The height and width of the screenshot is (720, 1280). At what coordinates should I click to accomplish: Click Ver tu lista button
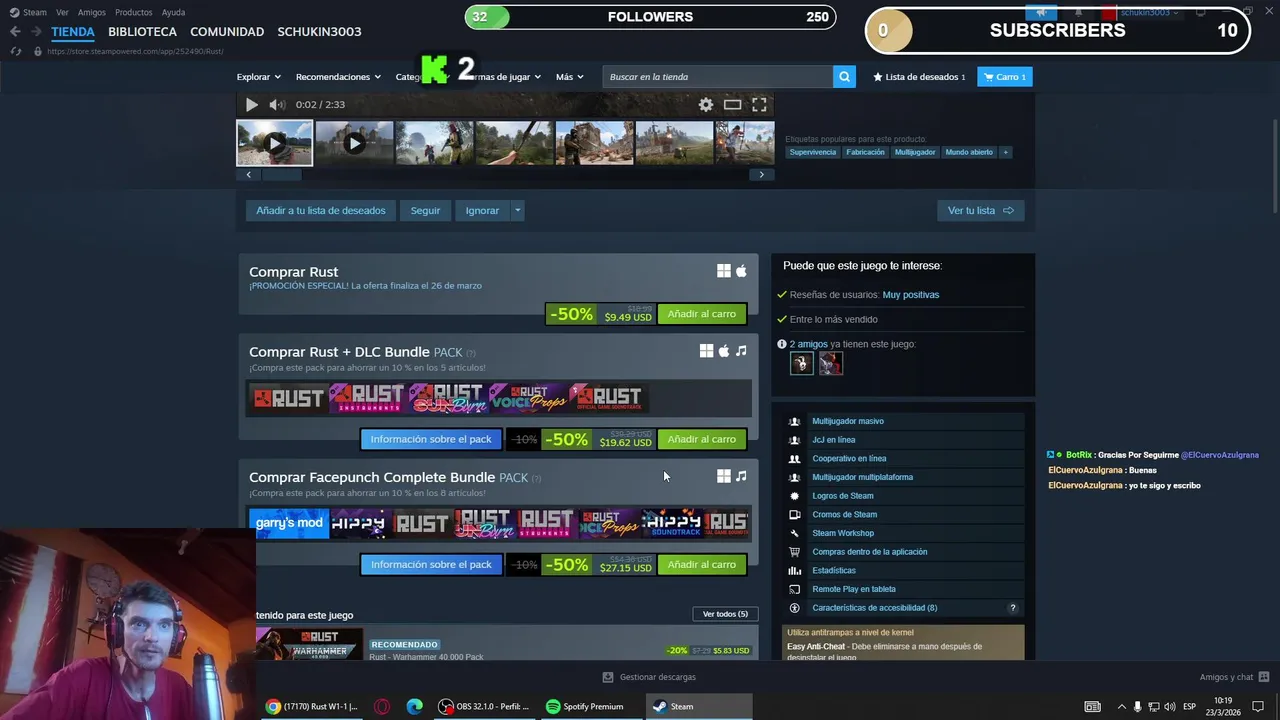tap(980, 210)
